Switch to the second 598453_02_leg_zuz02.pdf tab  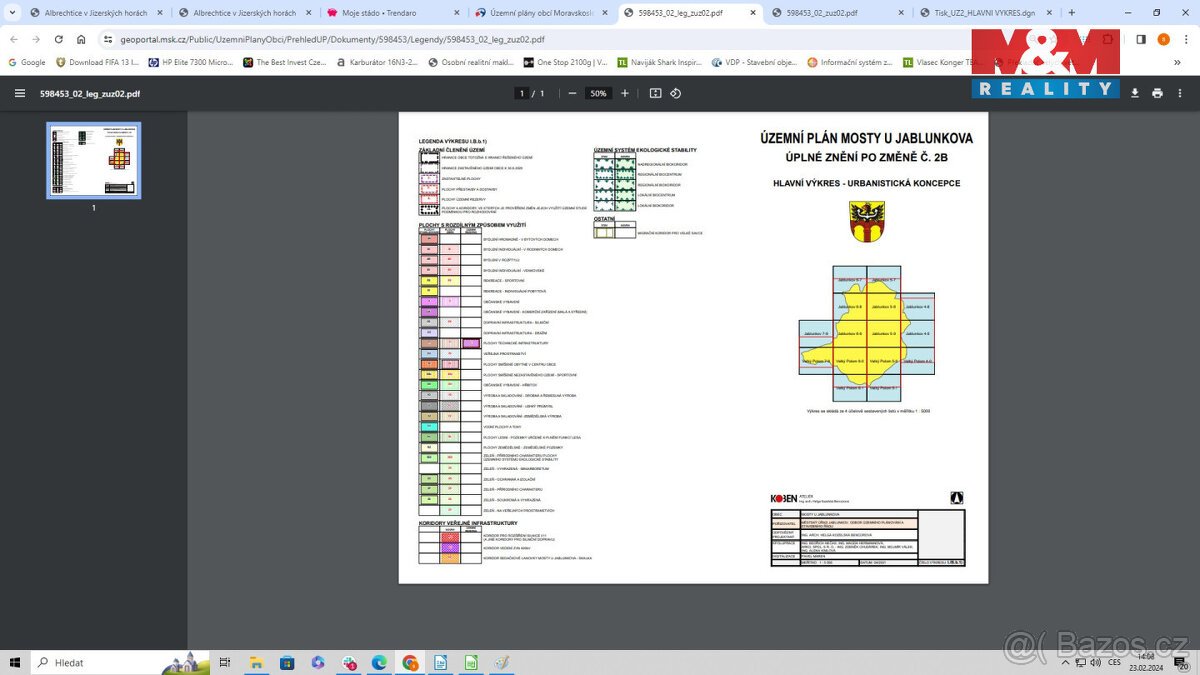(836, 13)
